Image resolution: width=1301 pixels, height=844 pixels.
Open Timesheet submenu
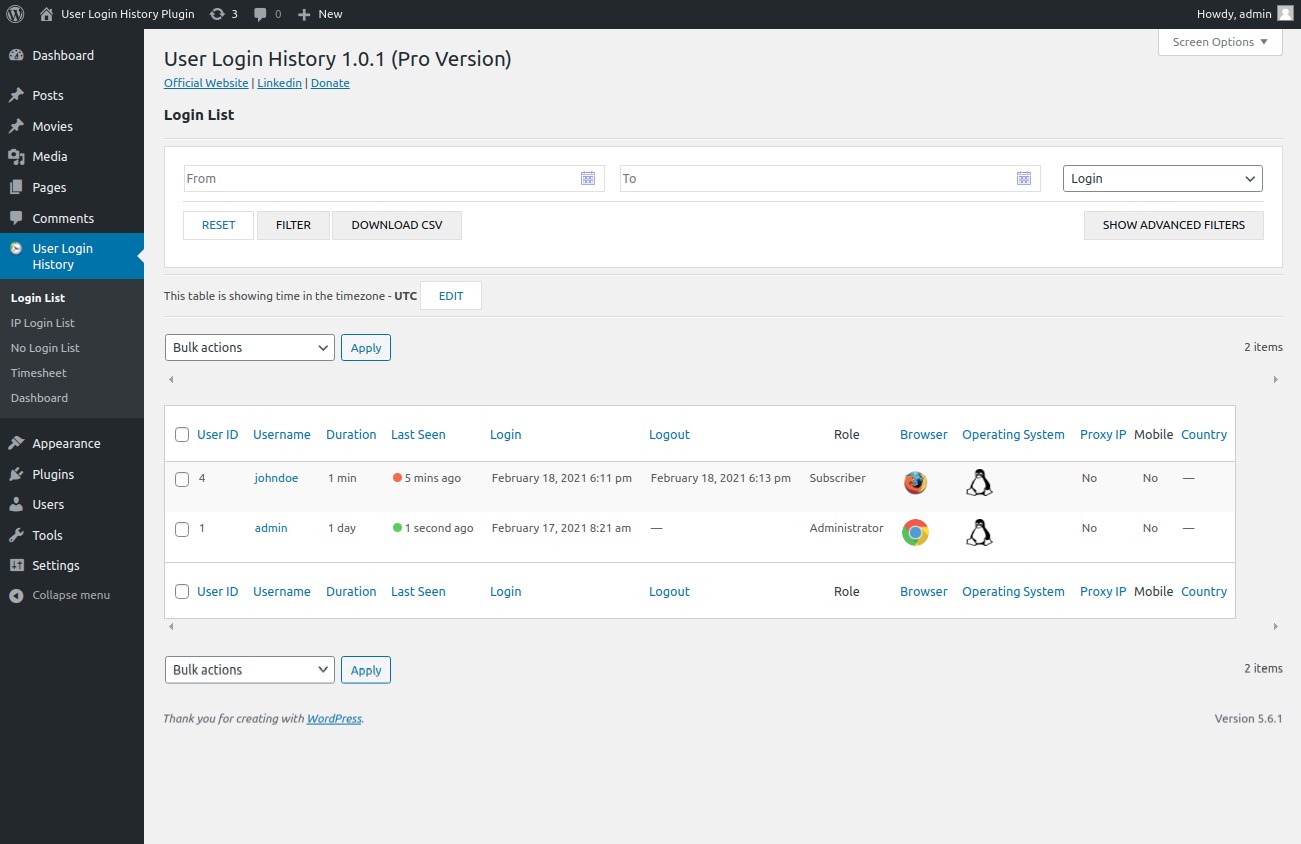[x=39, y=373]
